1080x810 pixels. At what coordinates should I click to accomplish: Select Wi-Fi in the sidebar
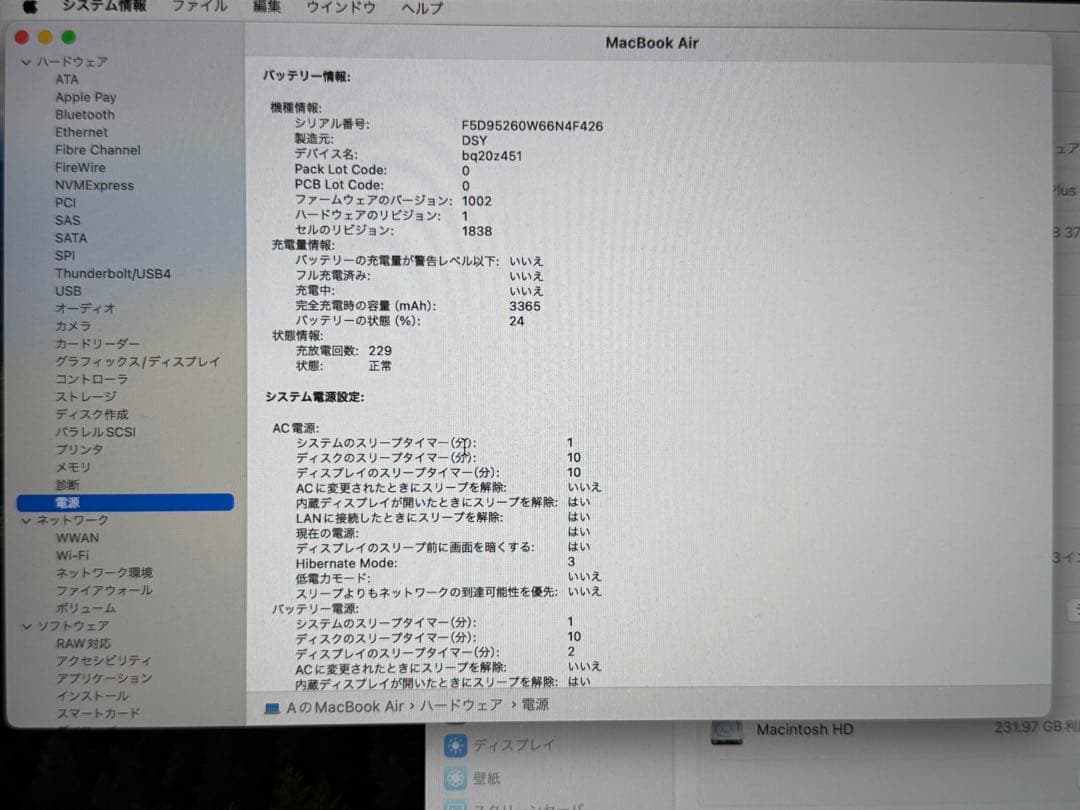75,555
